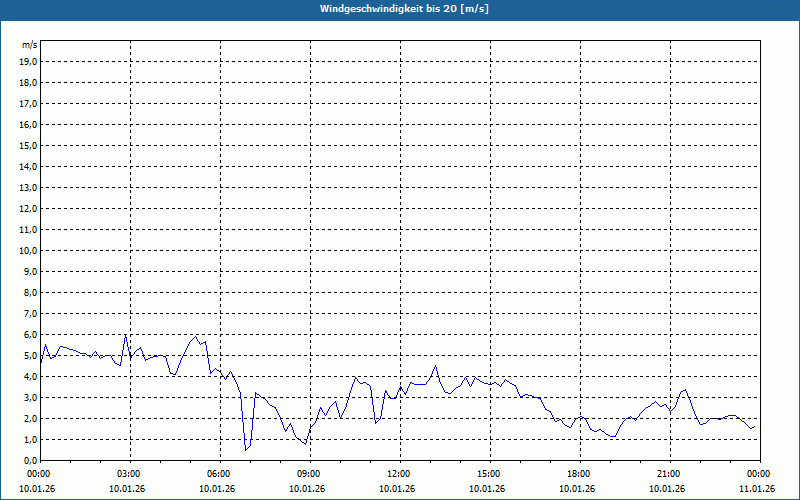Click the curve's starting point at left edge
Image resolution: width=800 pixels, height=500 pixels.
coord(40,355)
